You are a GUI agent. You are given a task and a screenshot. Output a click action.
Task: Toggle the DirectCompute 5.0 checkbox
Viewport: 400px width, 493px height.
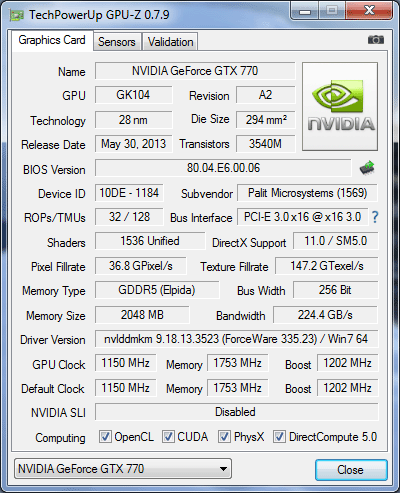(279, 436)
